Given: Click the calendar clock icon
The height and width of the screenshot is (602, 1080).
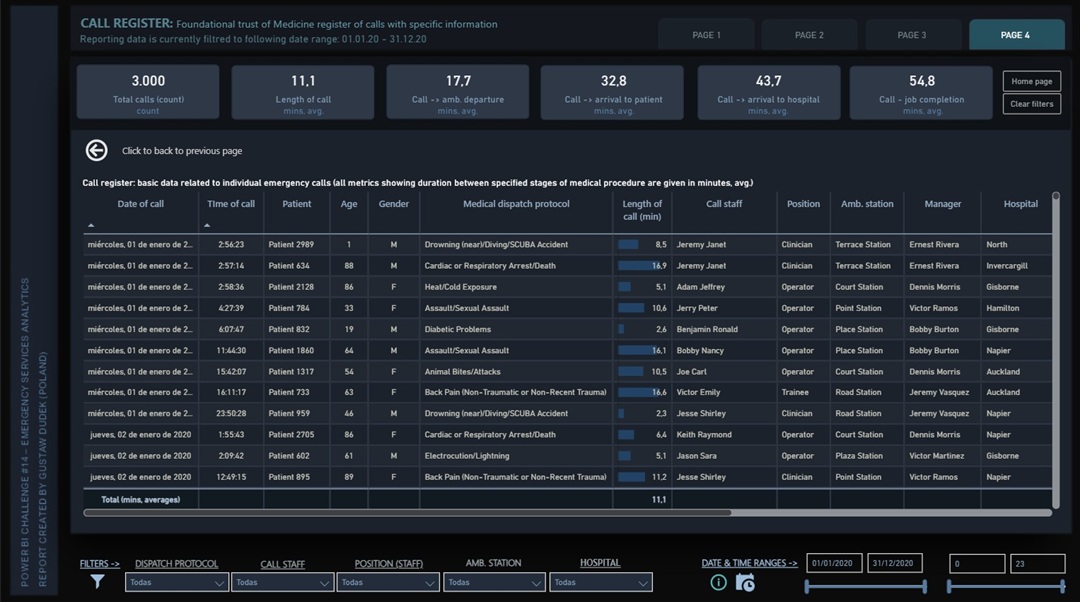Looking at the screenshot, I should coord(745,582).
